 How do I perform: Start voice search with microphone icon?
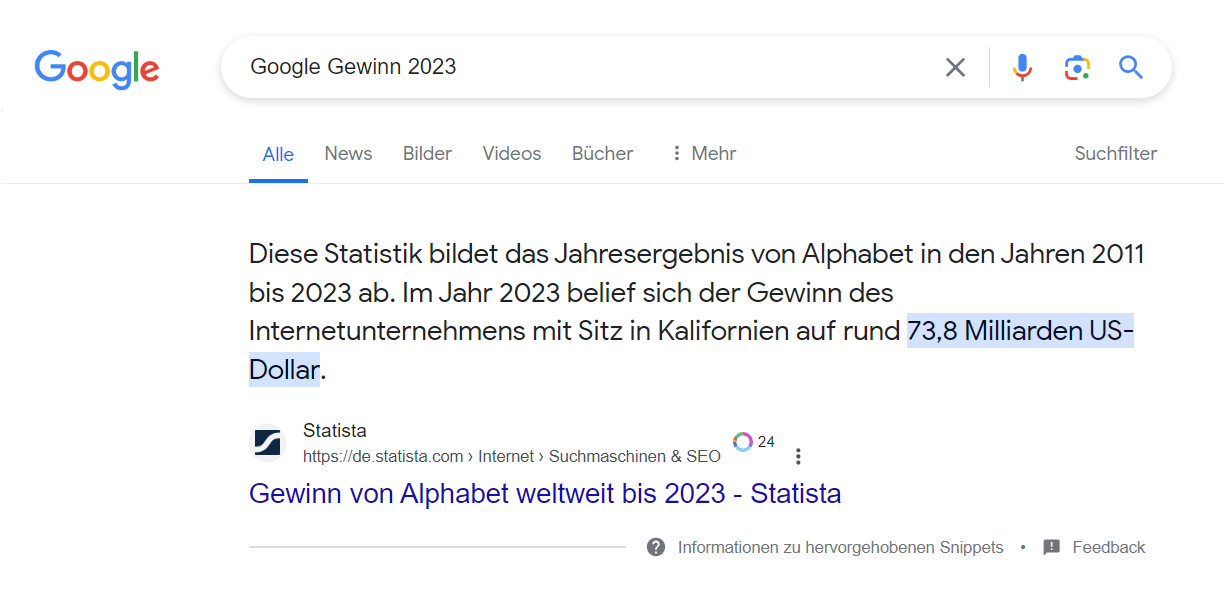[1022, 67]
